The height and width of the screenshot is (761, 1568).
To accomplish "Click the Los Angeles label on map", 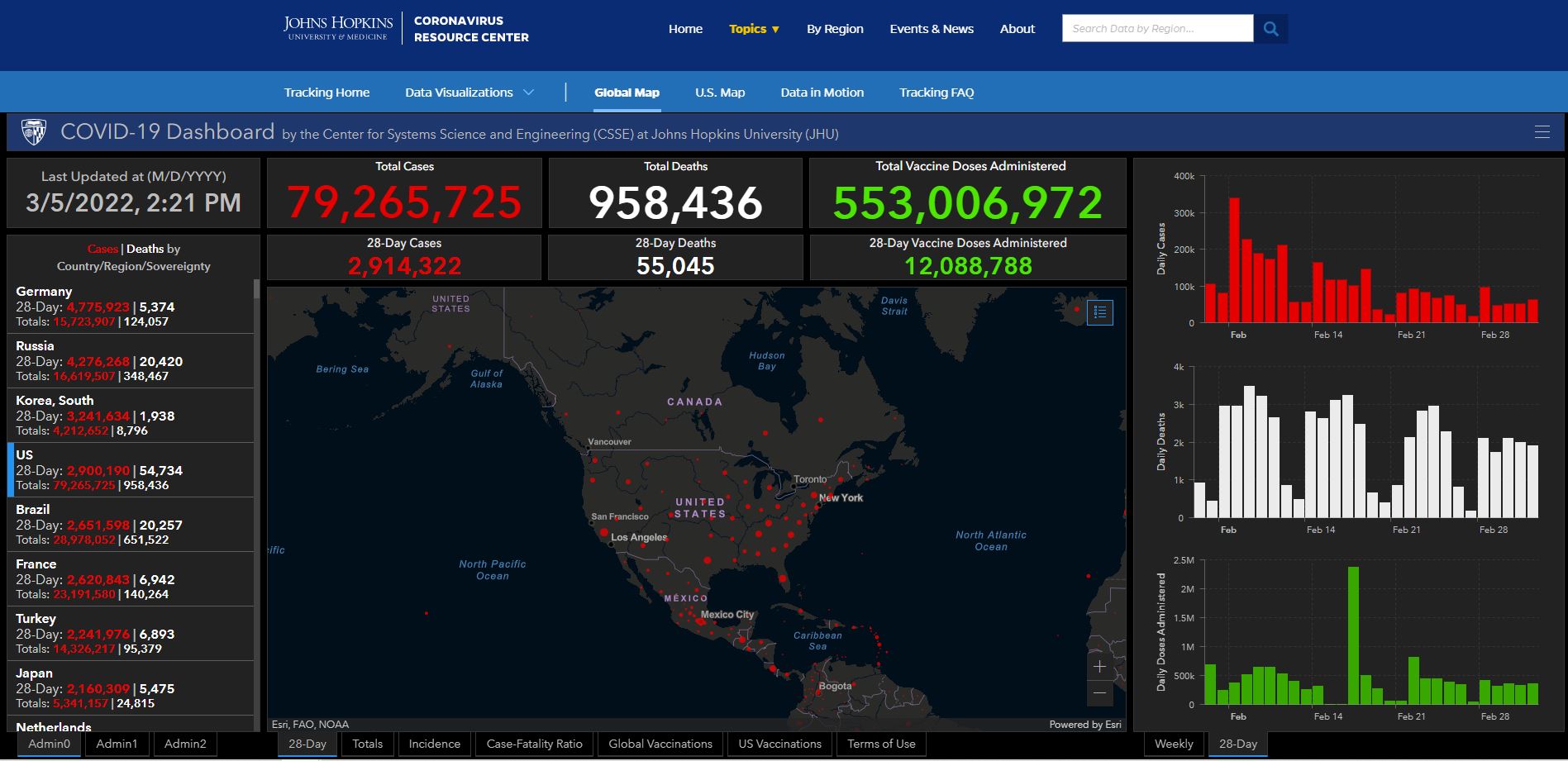I will pos(638,537).
